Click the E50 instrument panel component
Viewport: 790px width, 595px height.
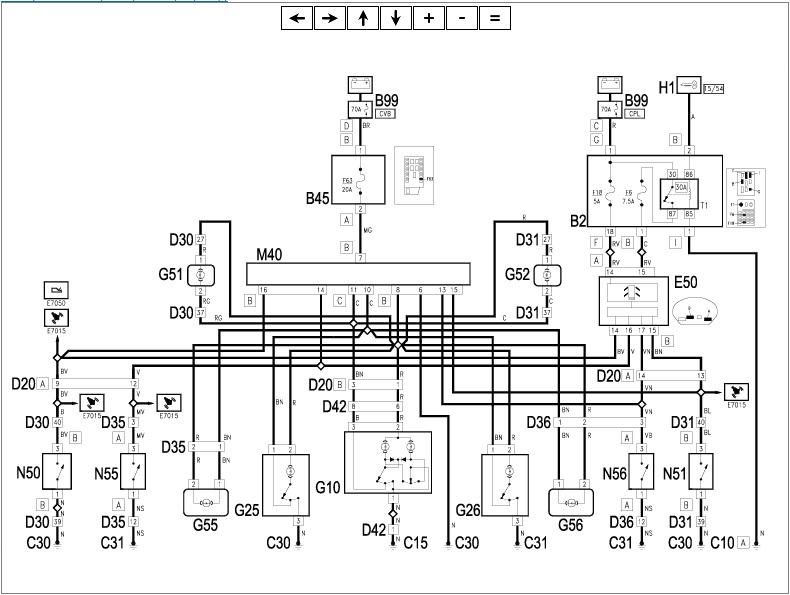pos(633,301)
